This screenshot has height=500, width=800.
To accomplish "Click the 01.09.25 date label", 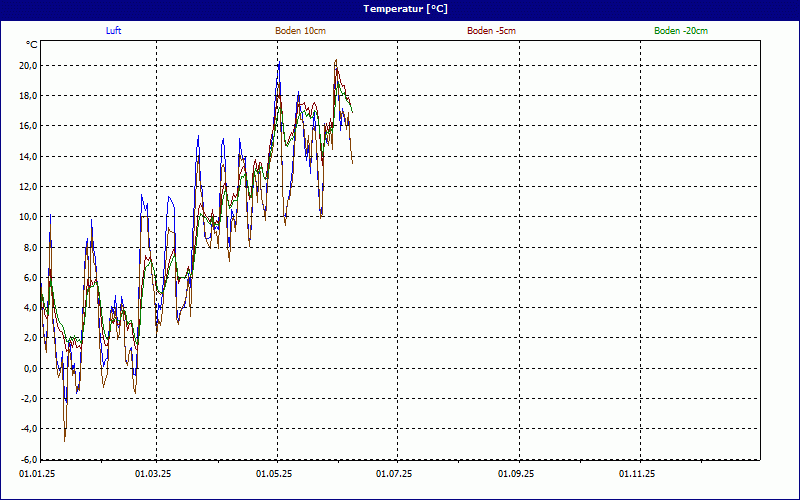I will coord(516,474).
